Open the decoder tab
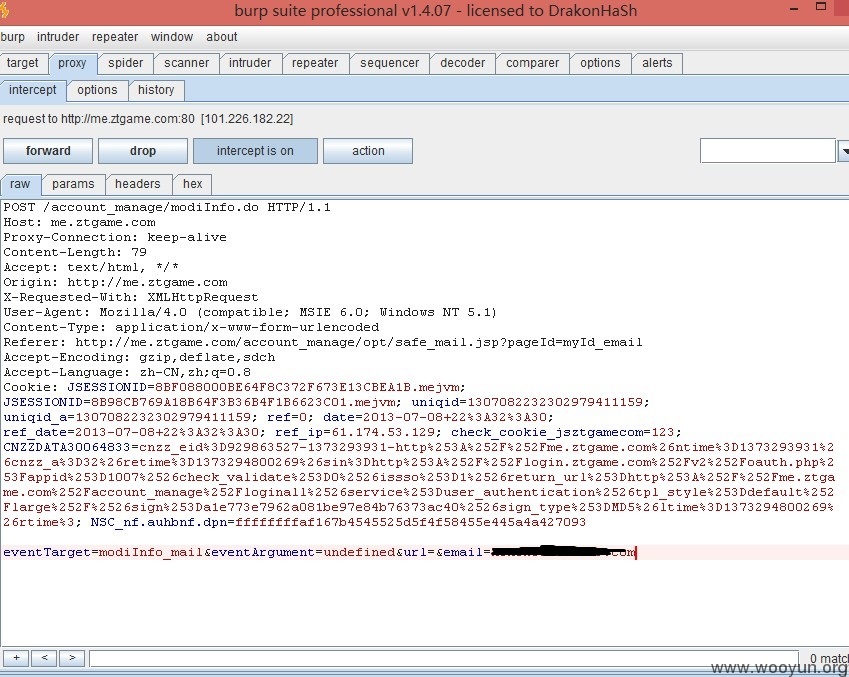The height and width of the screenshot is (677, 849). click(462, 63)
